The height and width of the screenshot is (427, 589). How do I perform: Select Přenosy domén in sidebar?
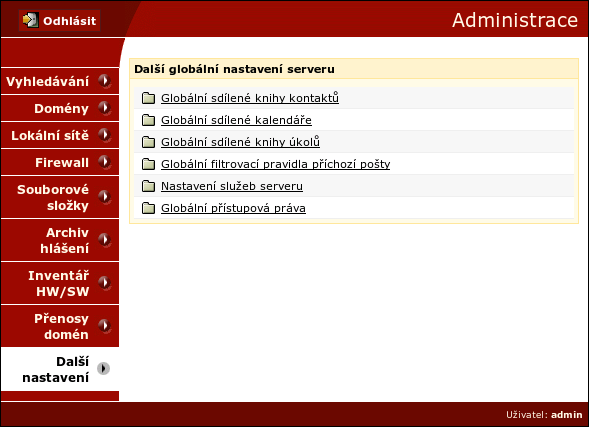60,326
